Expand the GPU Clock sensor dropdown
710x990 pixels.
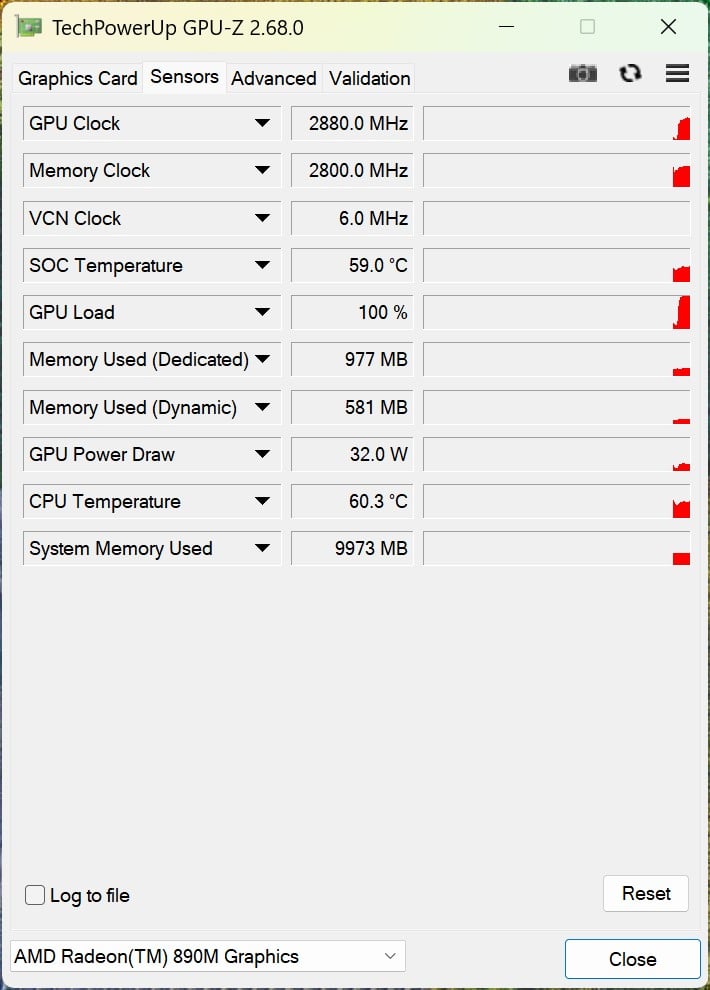(262, 123)
